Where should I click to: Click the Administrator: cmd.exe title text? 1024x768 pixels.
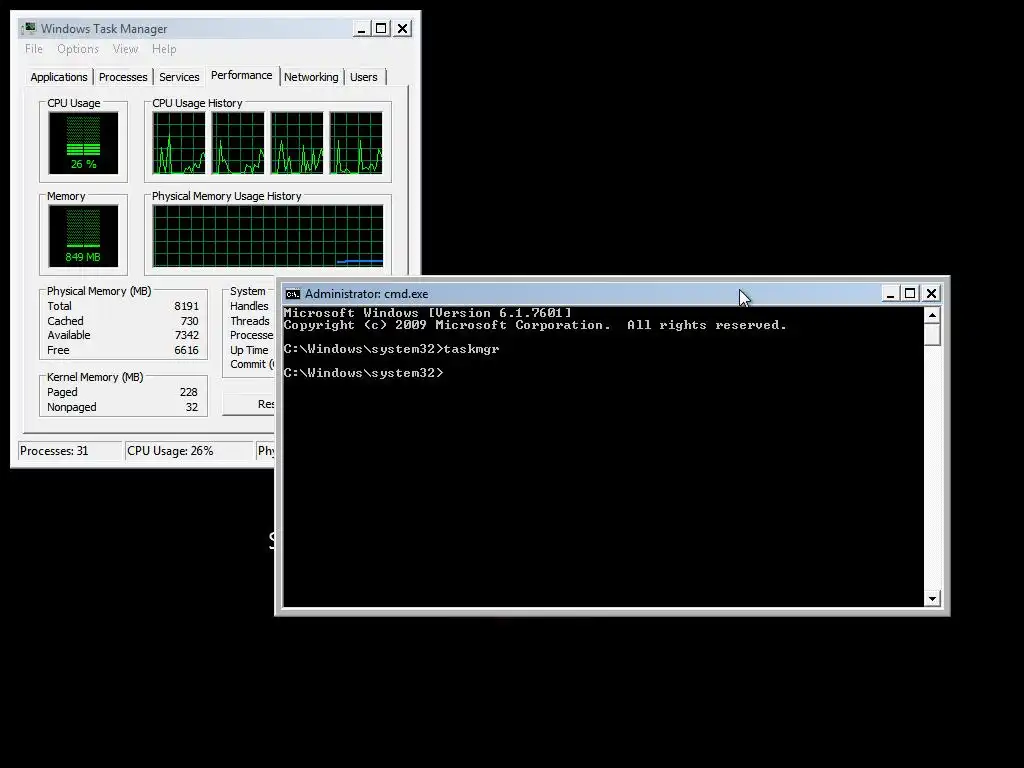point(366,294)
